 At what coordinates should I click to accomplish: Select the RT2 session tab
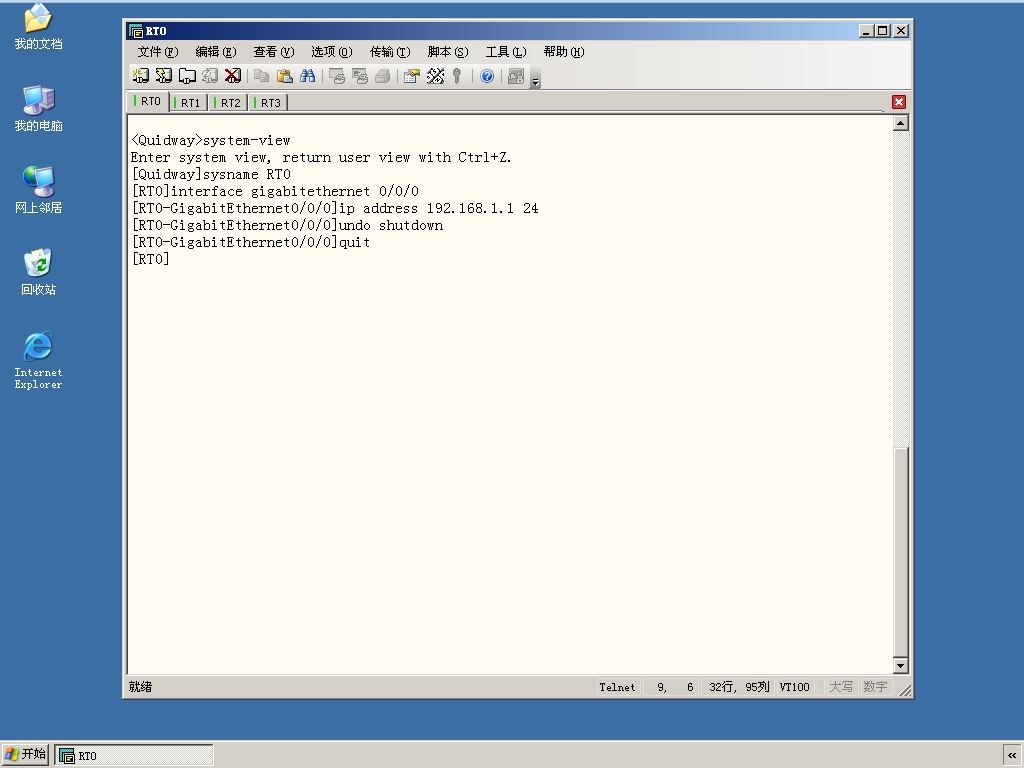(x=229, y=103)
